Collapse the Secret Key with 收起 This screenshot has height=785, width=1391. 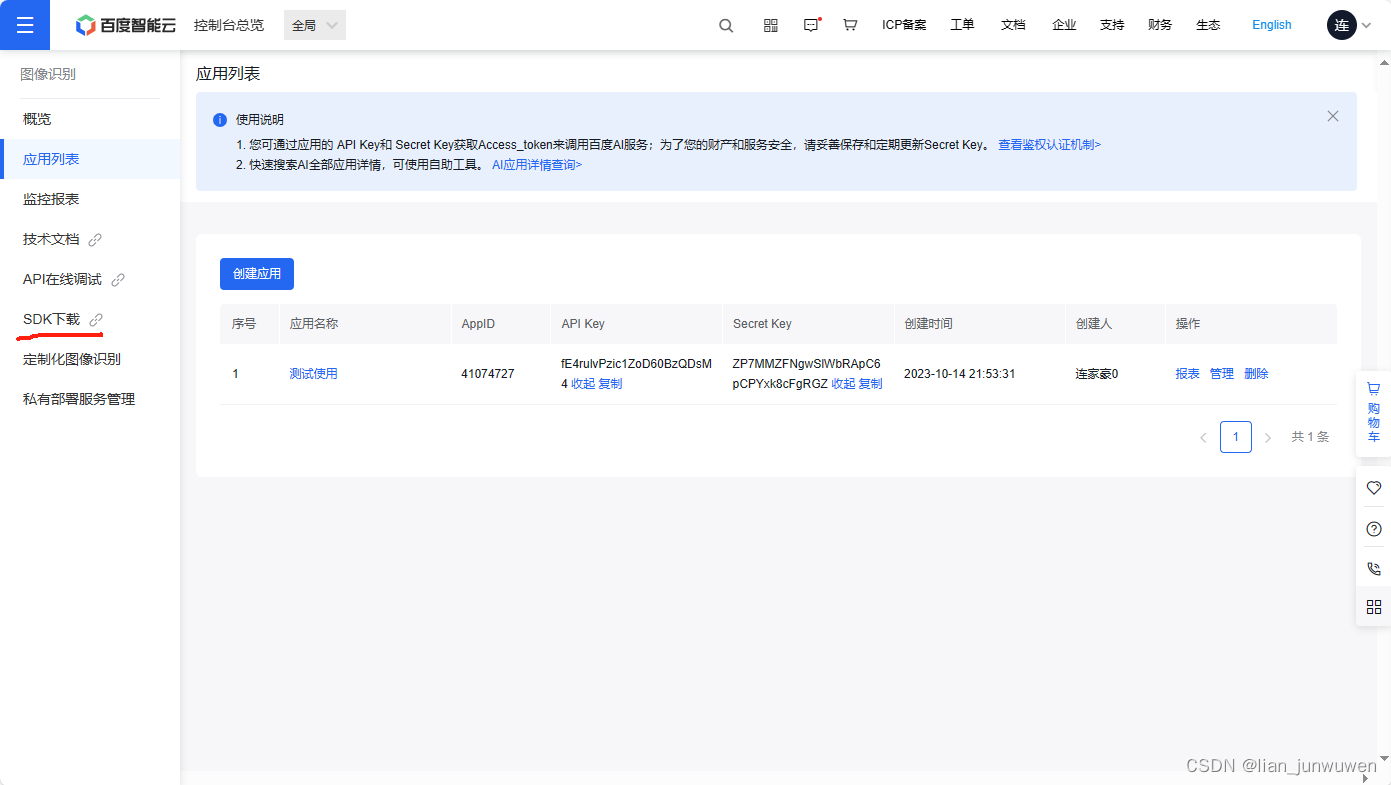(843, 384)
